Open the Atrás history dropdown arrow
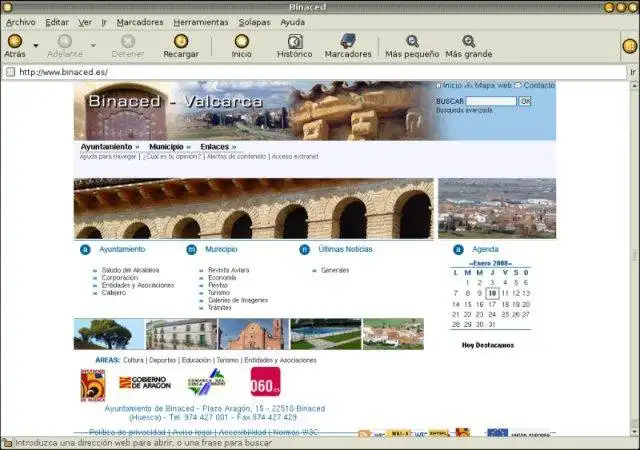Screen dimensions: 640x450 click(x=36, y=46)
